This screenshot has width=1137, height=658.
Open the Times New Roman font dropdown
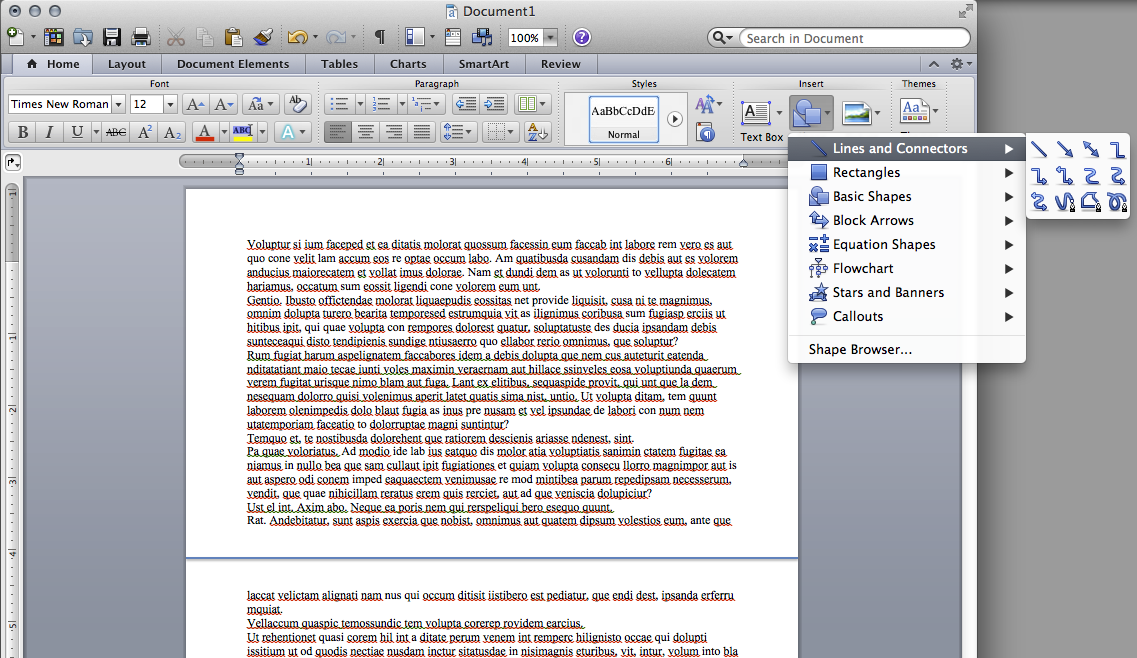pos(119,104)
